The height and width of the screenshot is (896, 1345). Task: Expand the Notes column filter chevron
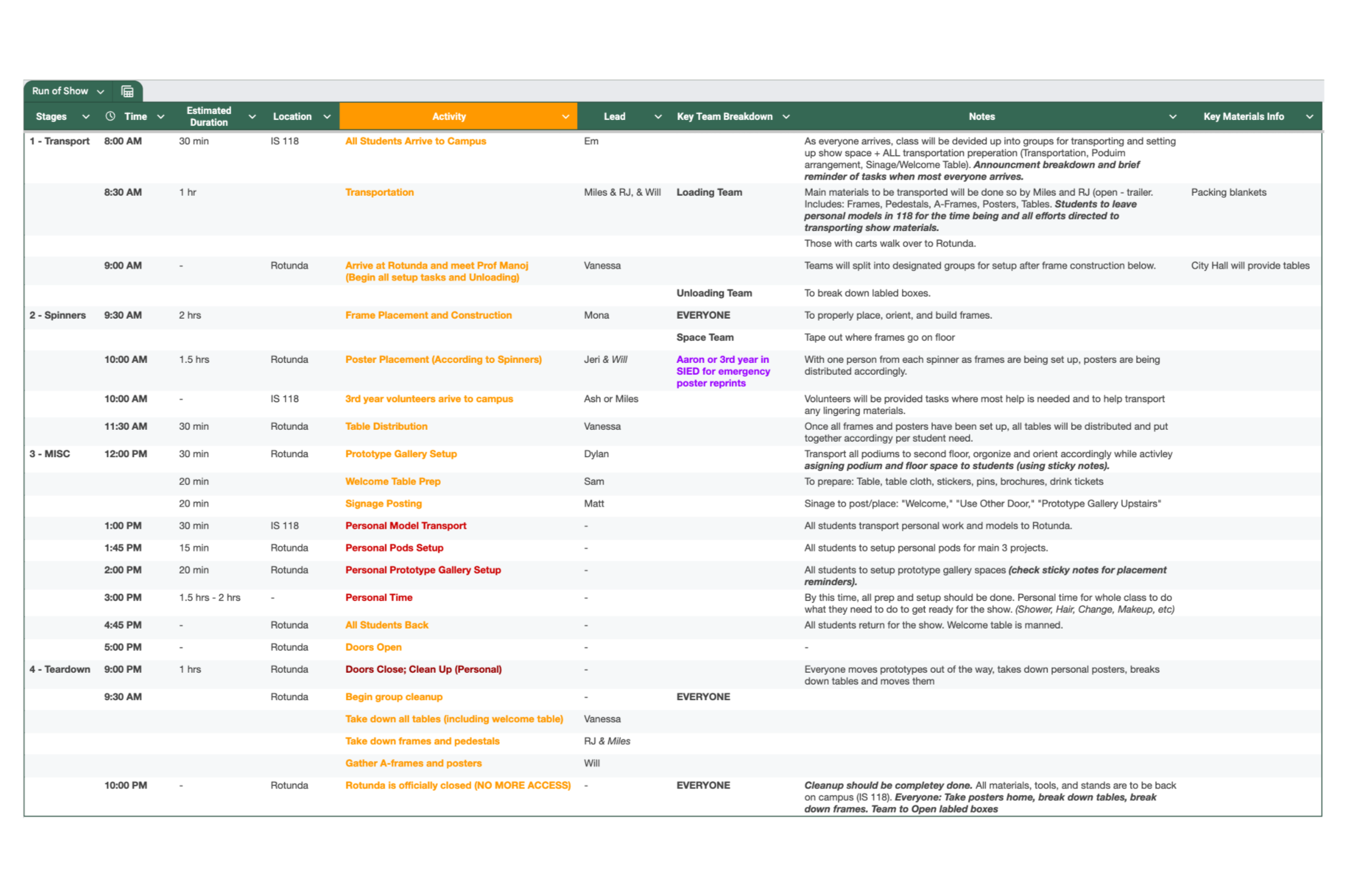point(1172,116)
